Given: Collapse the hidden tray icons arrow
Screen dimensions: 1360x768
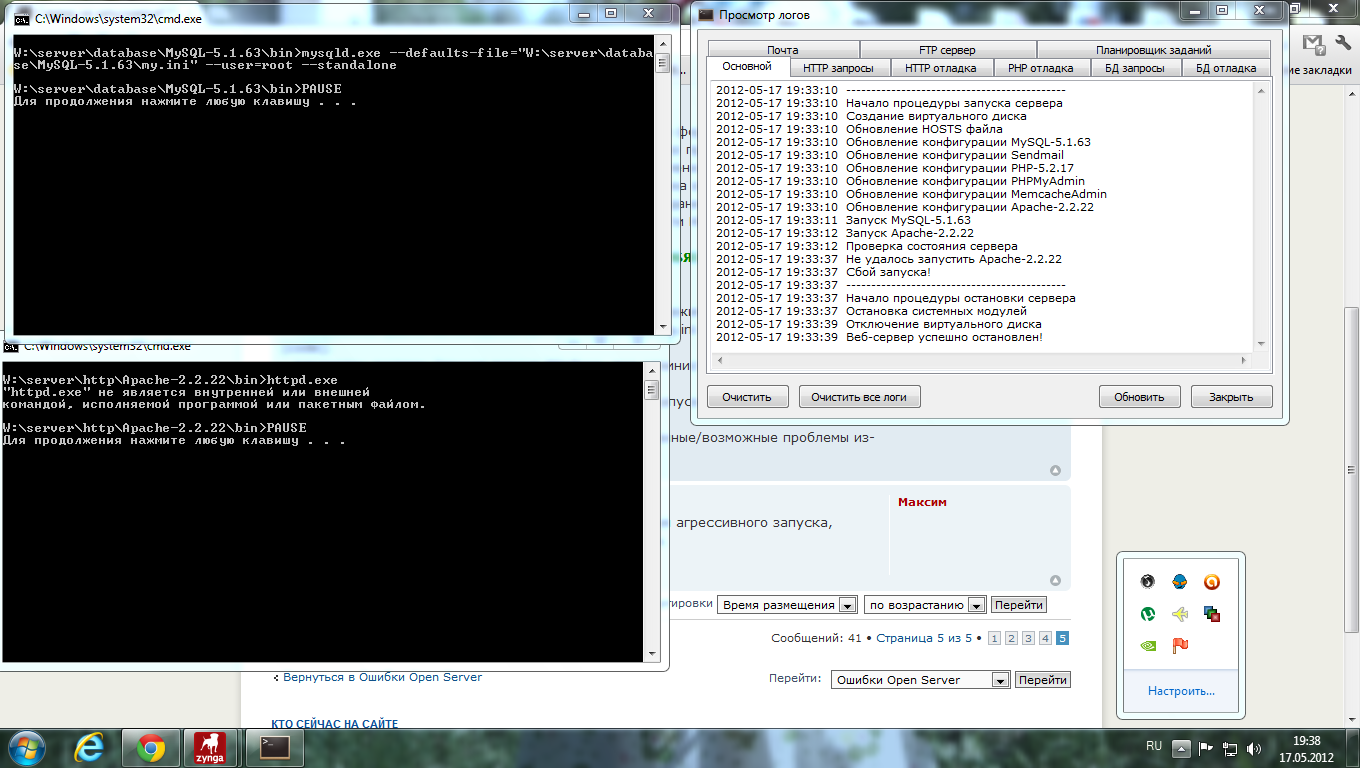Looking at the screenshot, I should pos(1181,748).
